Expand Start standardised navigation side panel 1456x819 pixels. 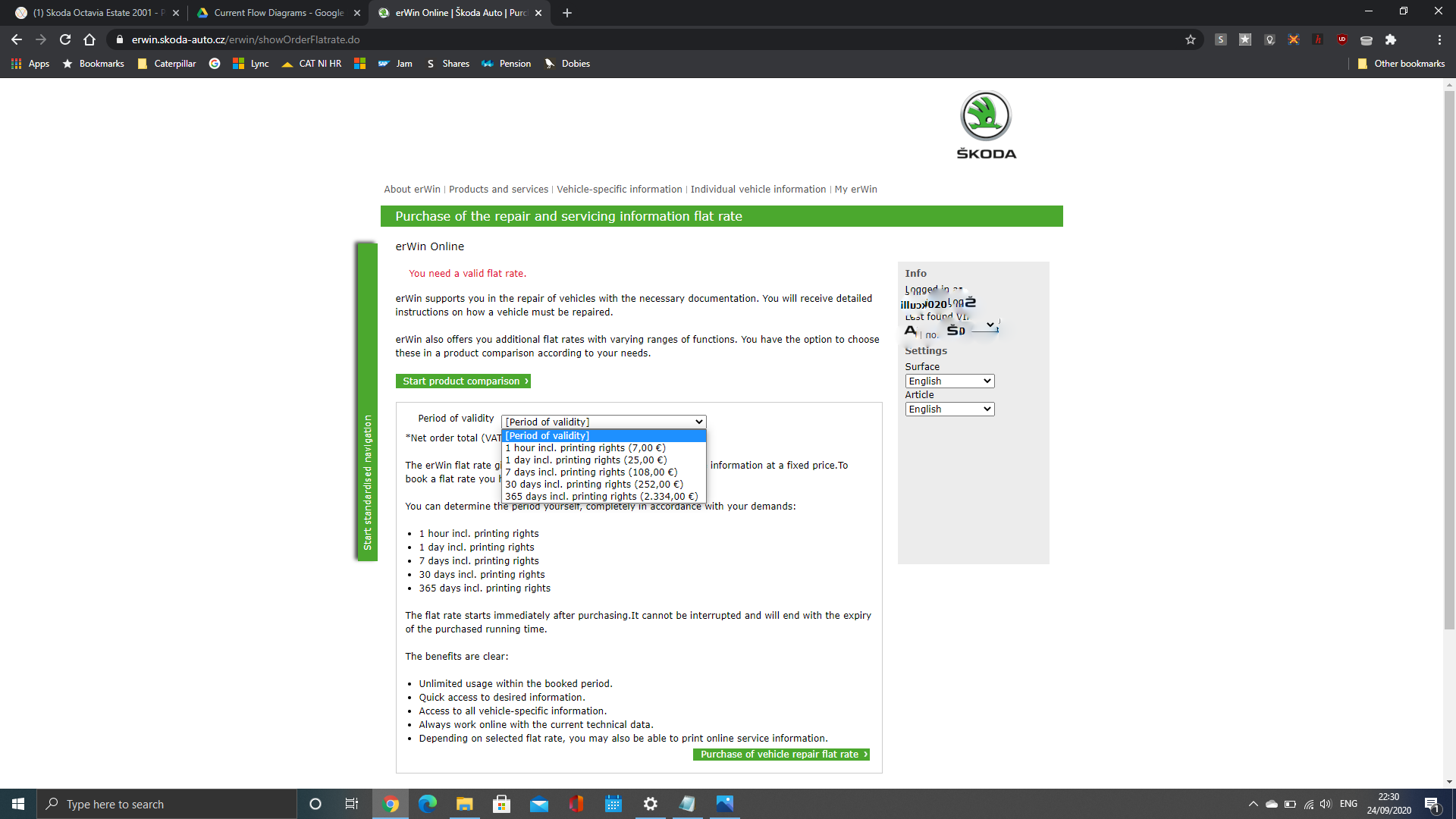tap(367, 402)
